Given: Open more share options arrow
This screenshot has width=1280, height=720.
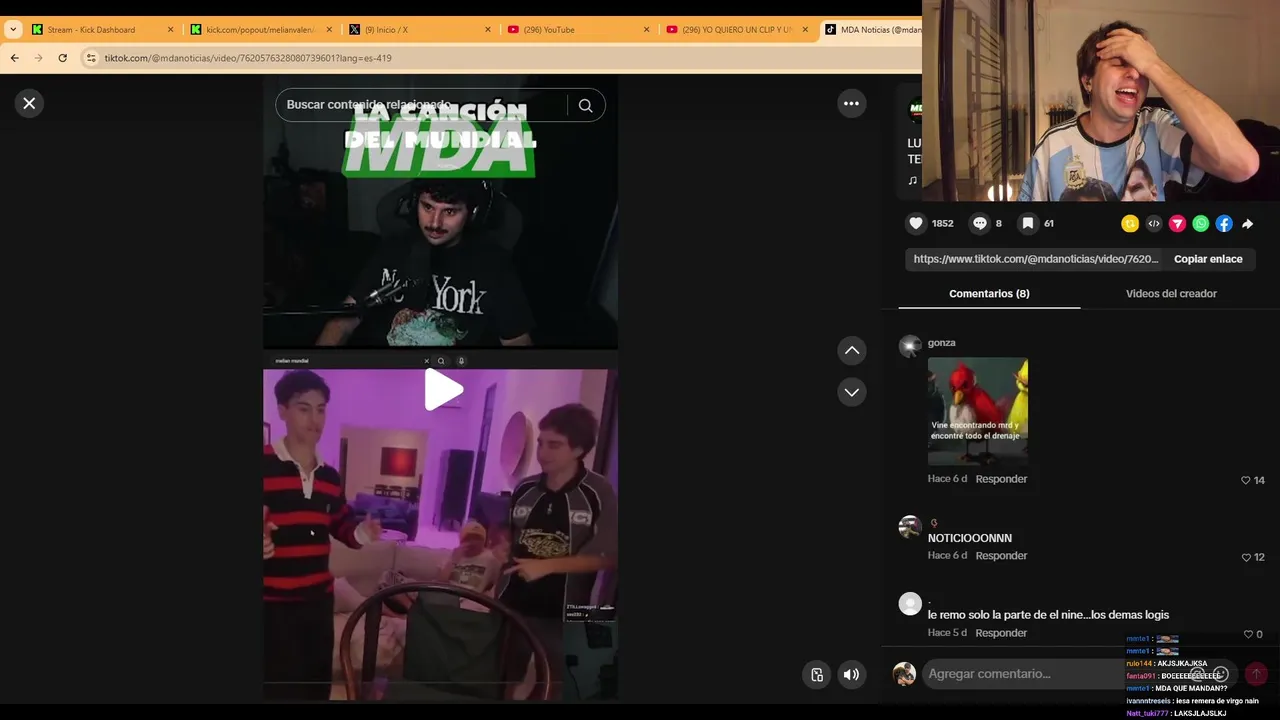Looking at the screenshot, I should (x=1247, y=224).
